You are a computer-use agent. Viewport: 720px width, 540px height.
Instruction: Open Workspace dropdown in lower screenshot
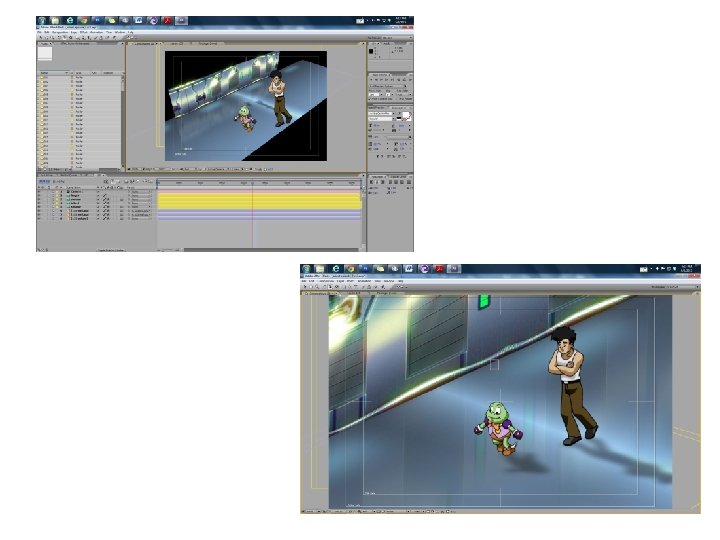(681, 287)
